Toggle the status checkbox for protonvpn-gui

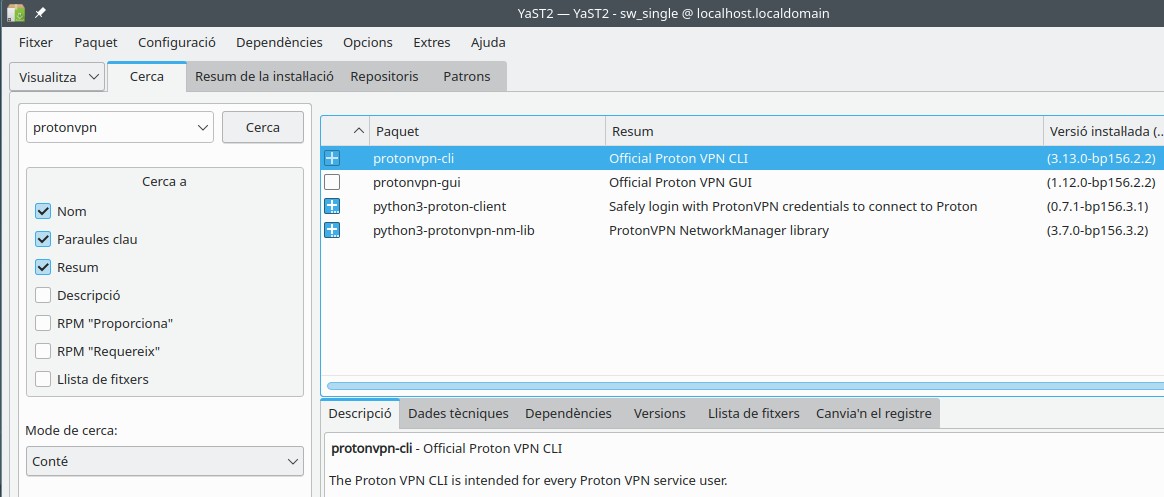click(x=332, y=182)
